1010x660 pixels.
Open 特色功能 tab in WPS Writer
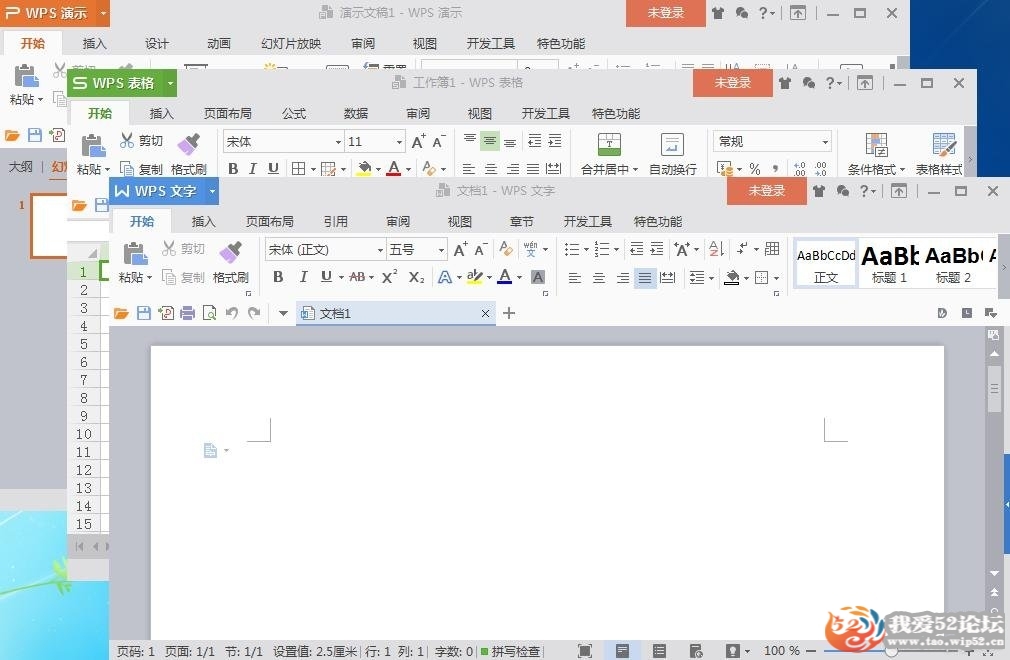658,222
